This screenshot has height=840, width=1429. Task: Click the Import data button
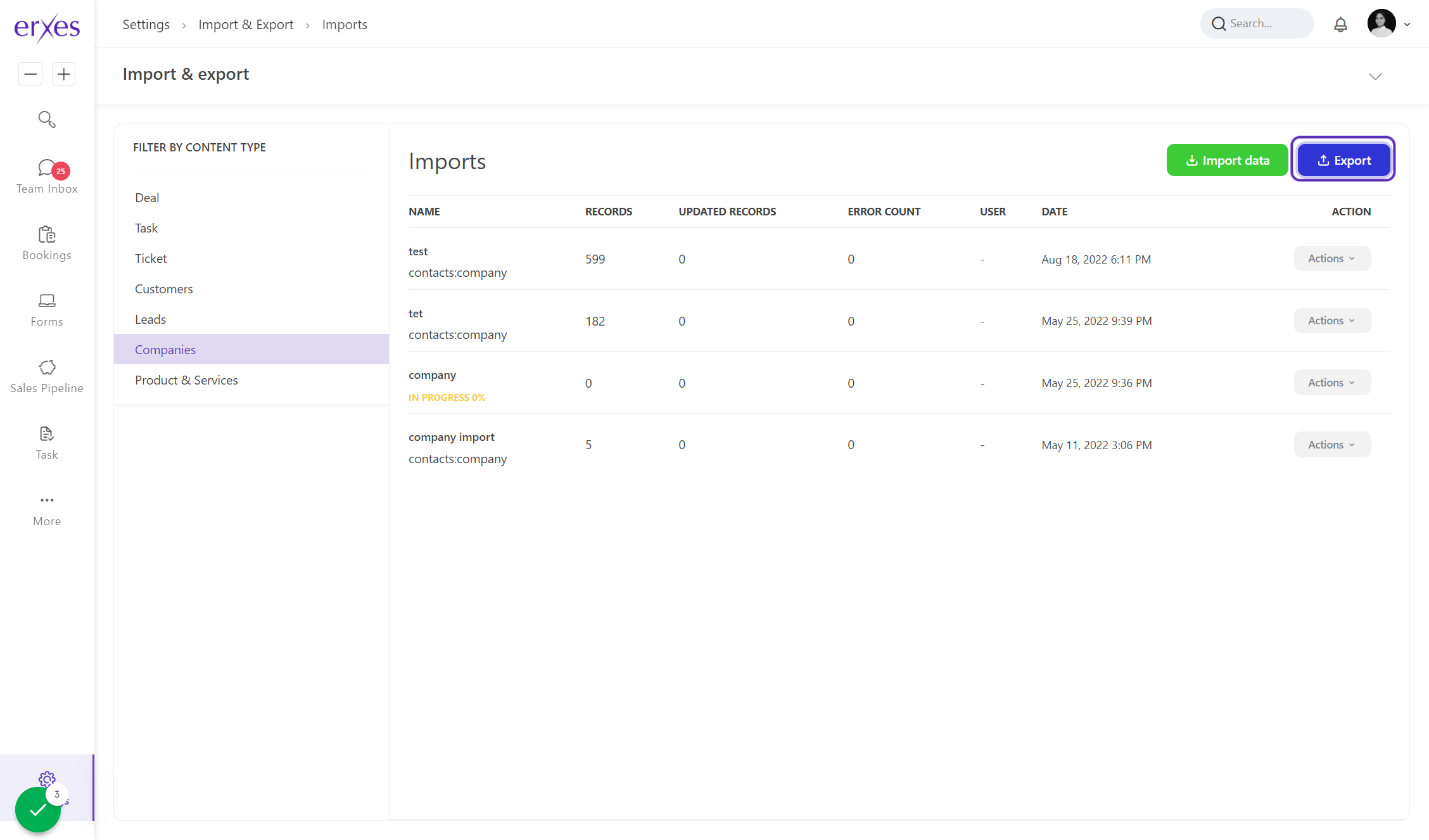pyautogui.click(x=1227, y=160)
